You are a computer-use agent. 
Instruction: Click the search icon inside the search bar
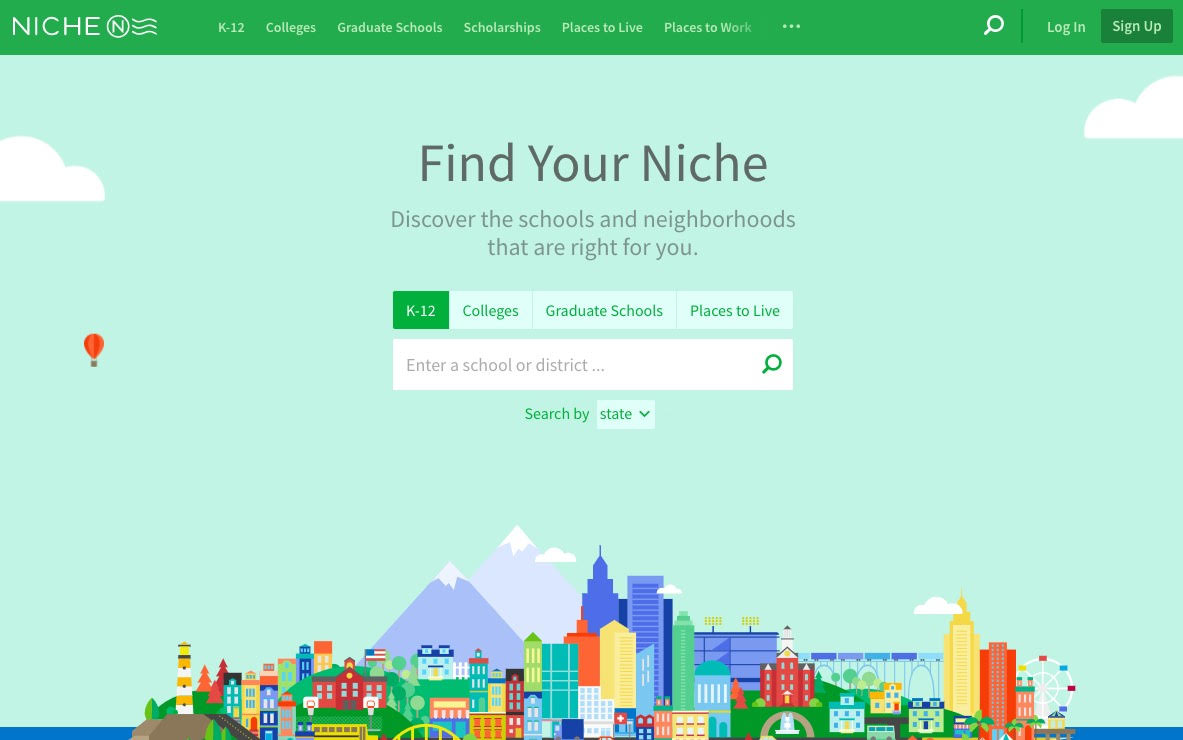coord(770,364)
